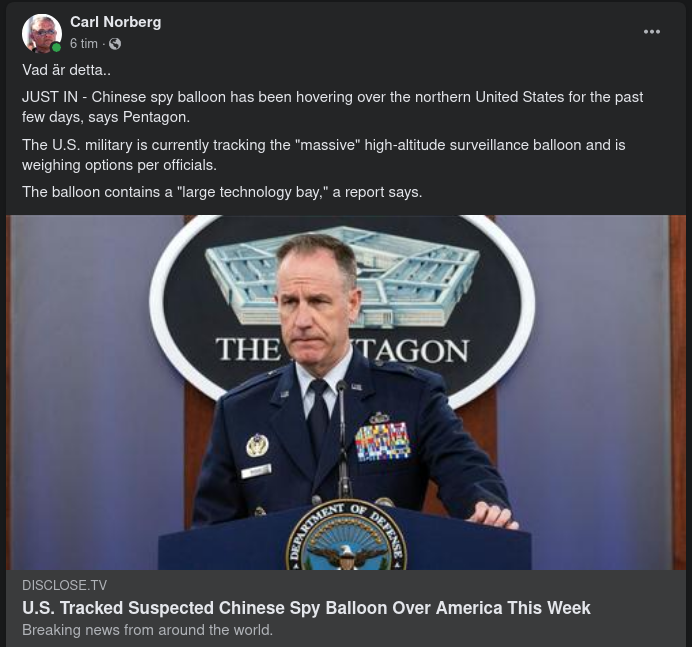Click the globe public-audience icon
The width and height of the screenshot is (692, 647).
pyautogui.click(x=115, y=44)
